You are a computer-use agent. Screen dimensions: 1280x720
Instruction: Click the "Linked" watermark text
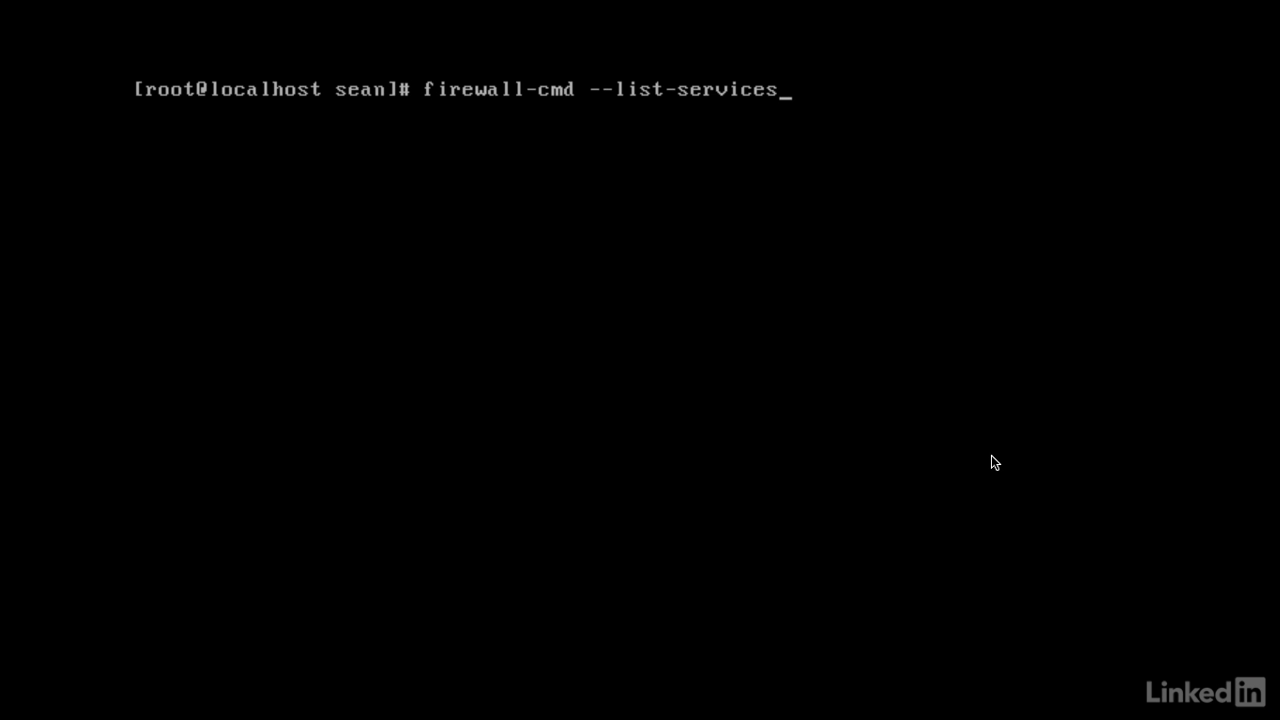coord(1190,692)
